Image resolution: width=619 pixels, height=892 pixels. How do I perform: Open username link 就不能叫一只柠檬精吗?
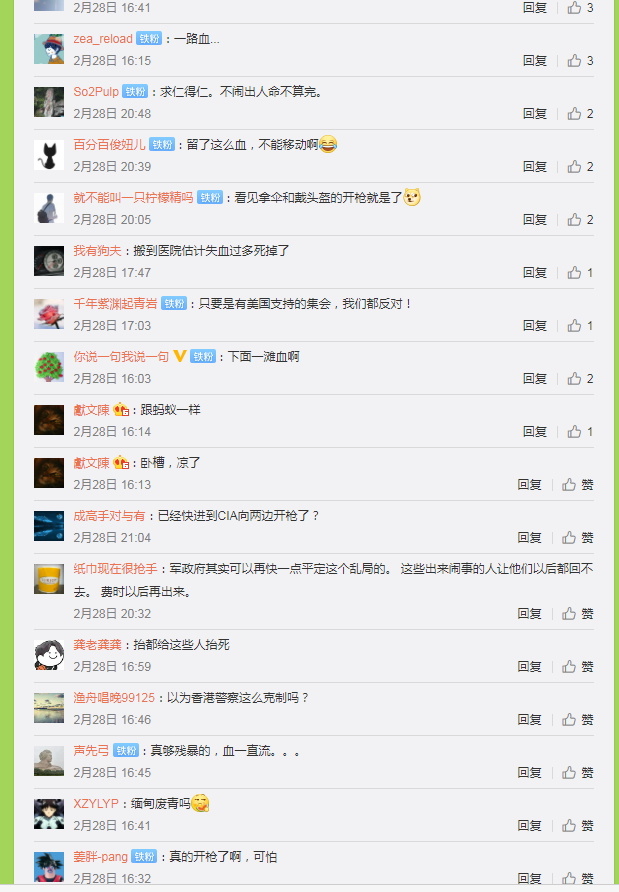pos(133,197)
